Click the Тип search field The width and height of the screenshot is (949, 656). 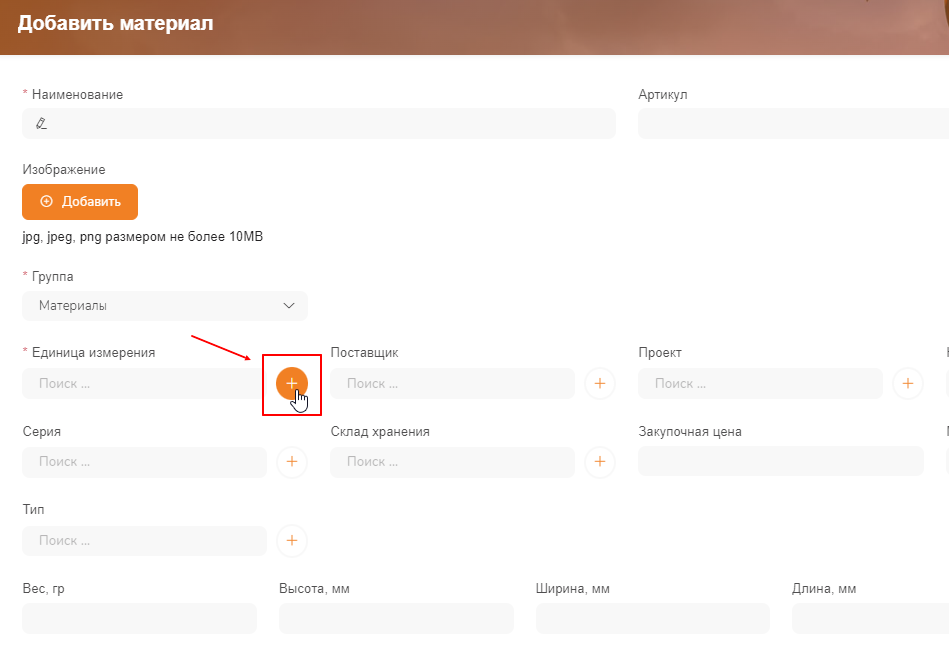(x=144, y=540)
